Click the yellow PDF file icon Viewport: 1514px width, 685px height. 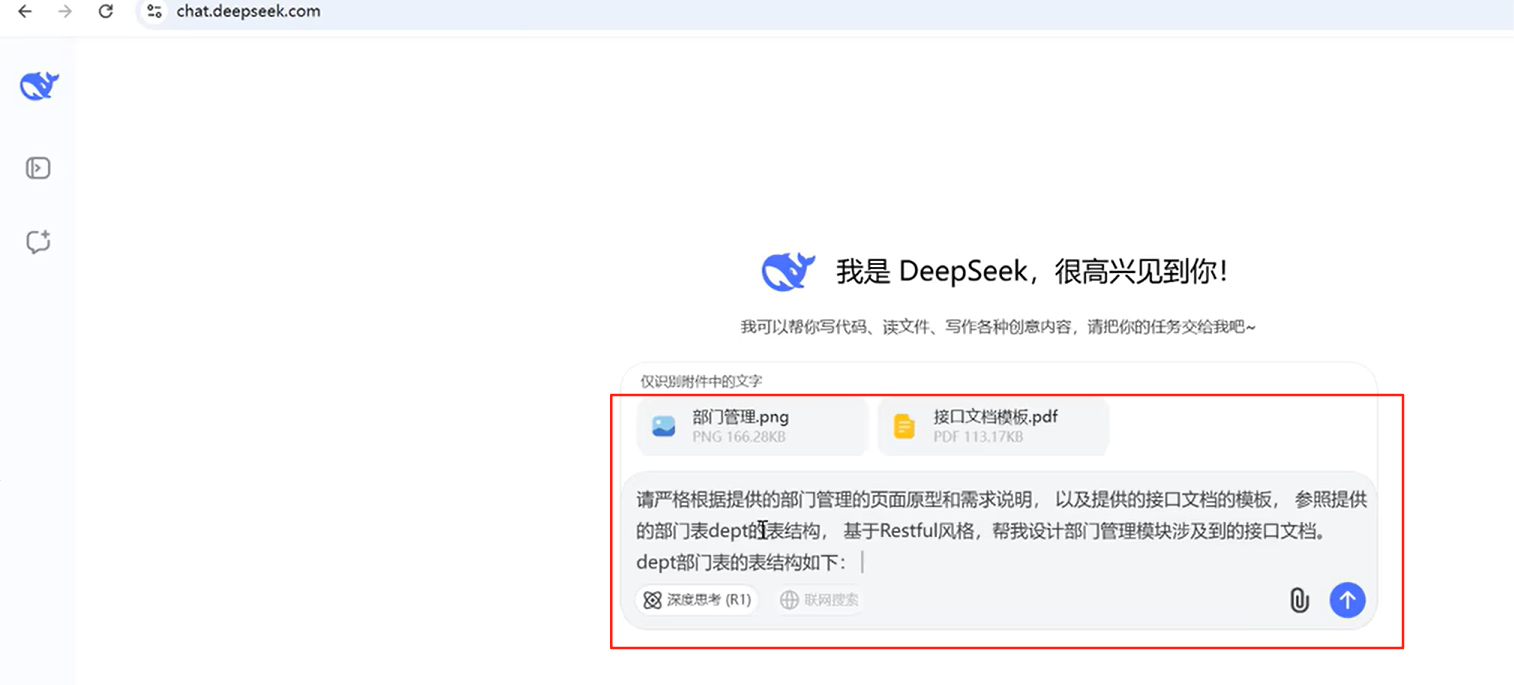[x=904, y=427]
